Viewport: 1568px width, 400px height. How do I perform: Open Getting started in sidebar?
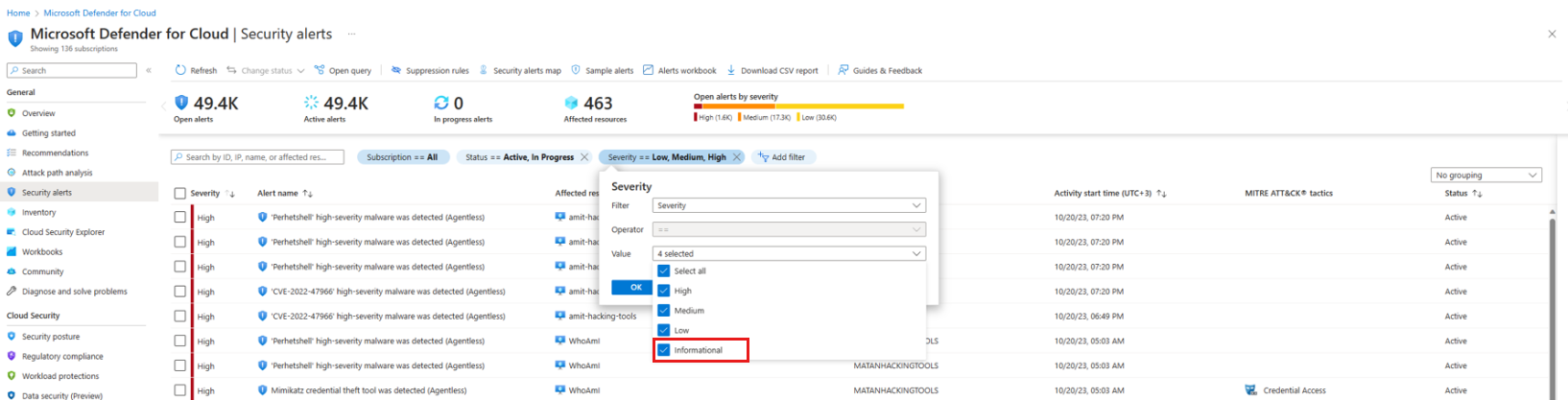[x=48, y=133]
